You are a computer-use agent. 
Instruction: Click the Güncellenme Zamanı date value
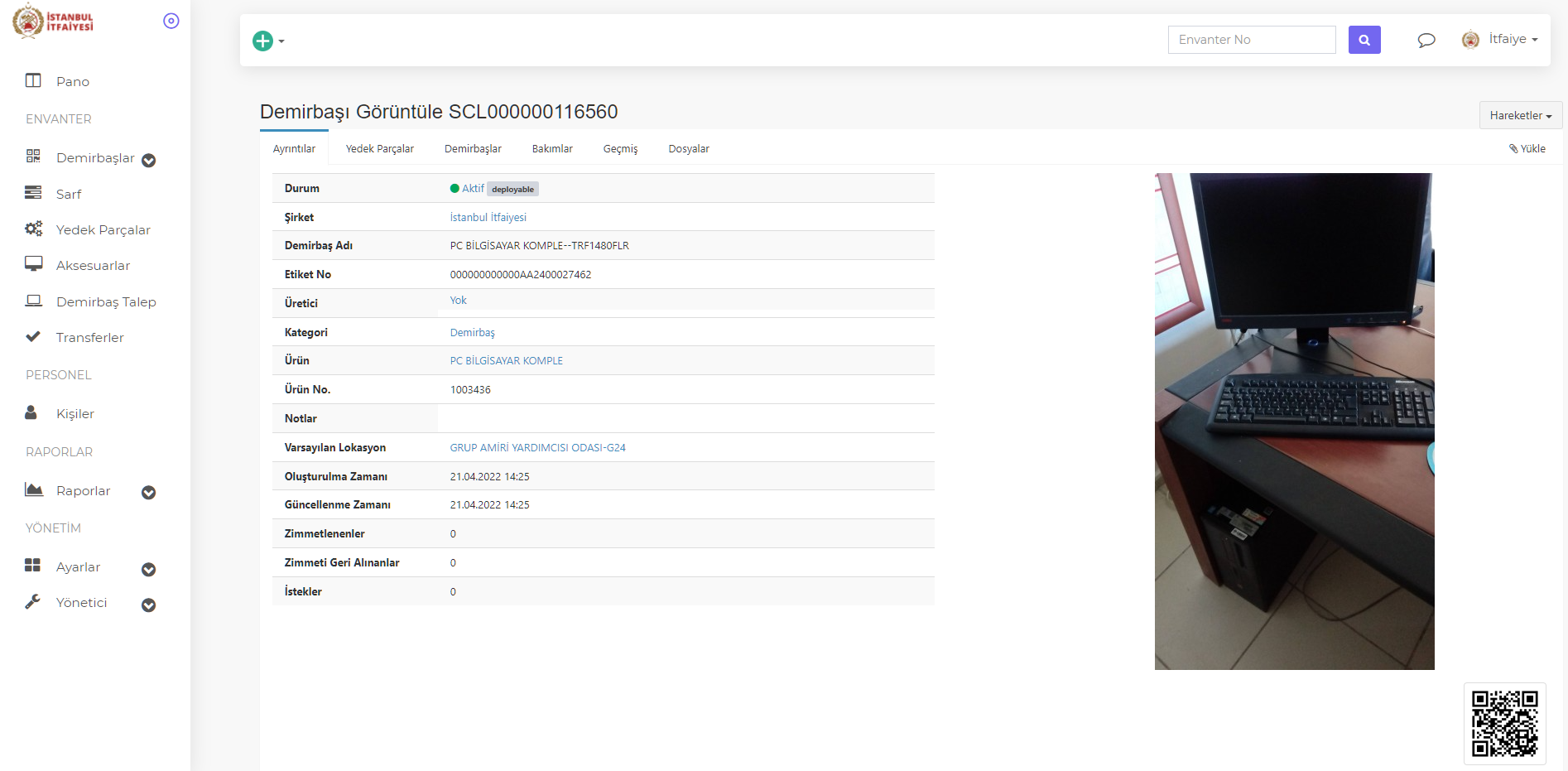coord(489,504)
